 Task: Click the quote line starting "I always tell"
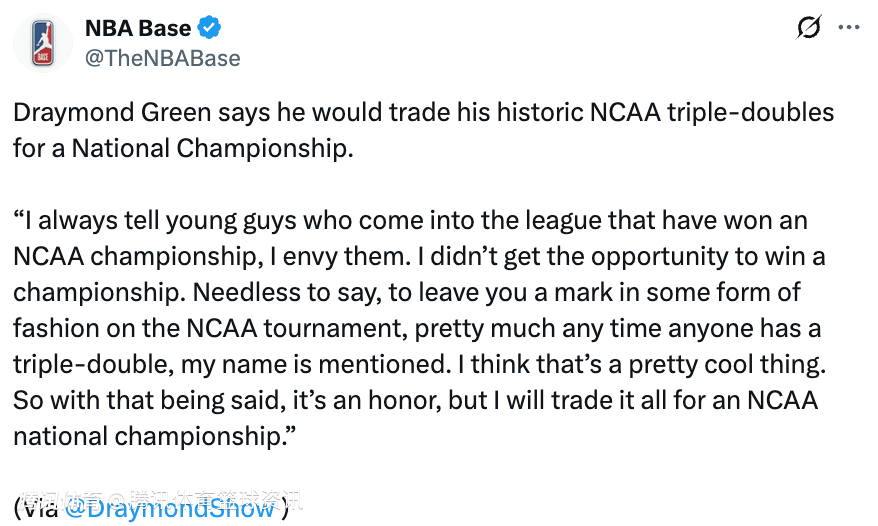click(x=410, y=220)
